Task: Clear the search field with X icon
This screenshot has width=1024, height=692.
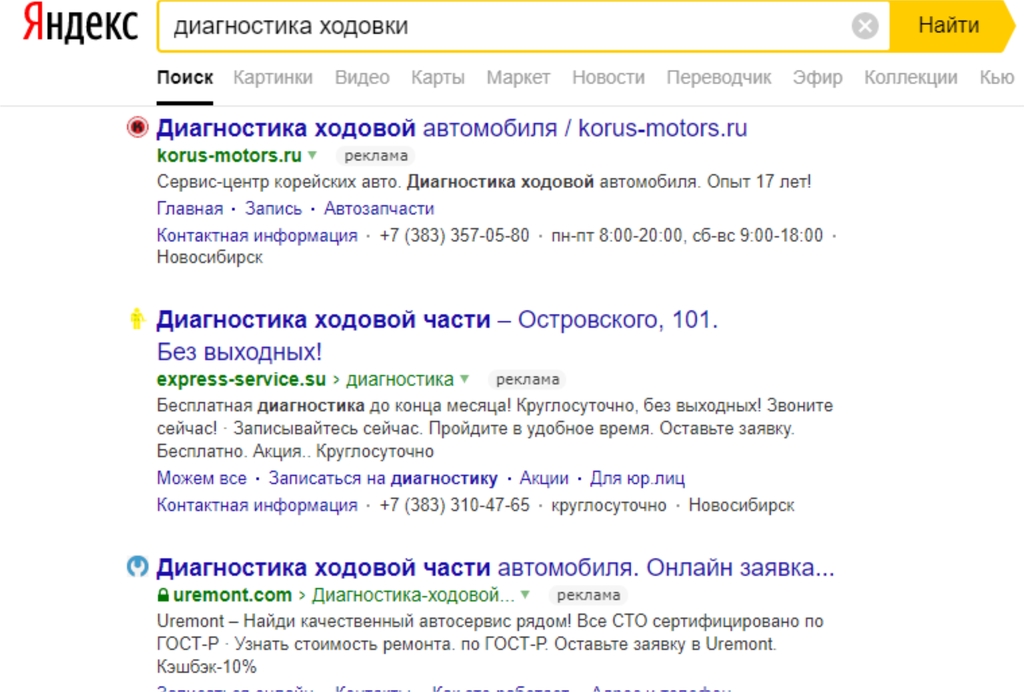Action: (x=865, y=26)
